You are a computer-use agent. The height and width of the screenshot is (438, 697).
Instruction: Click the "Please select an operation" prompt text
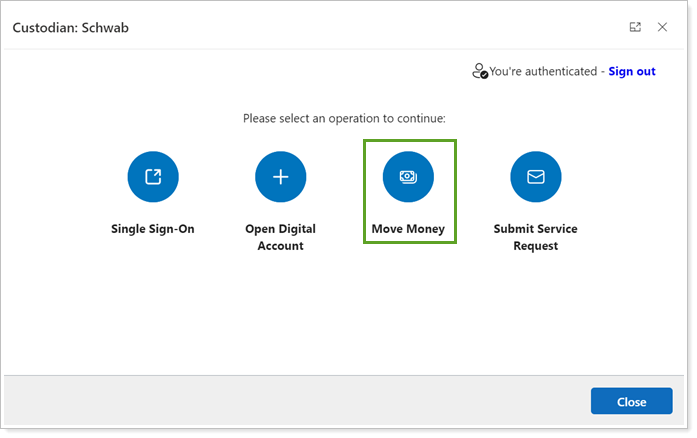tap(344, 118)
